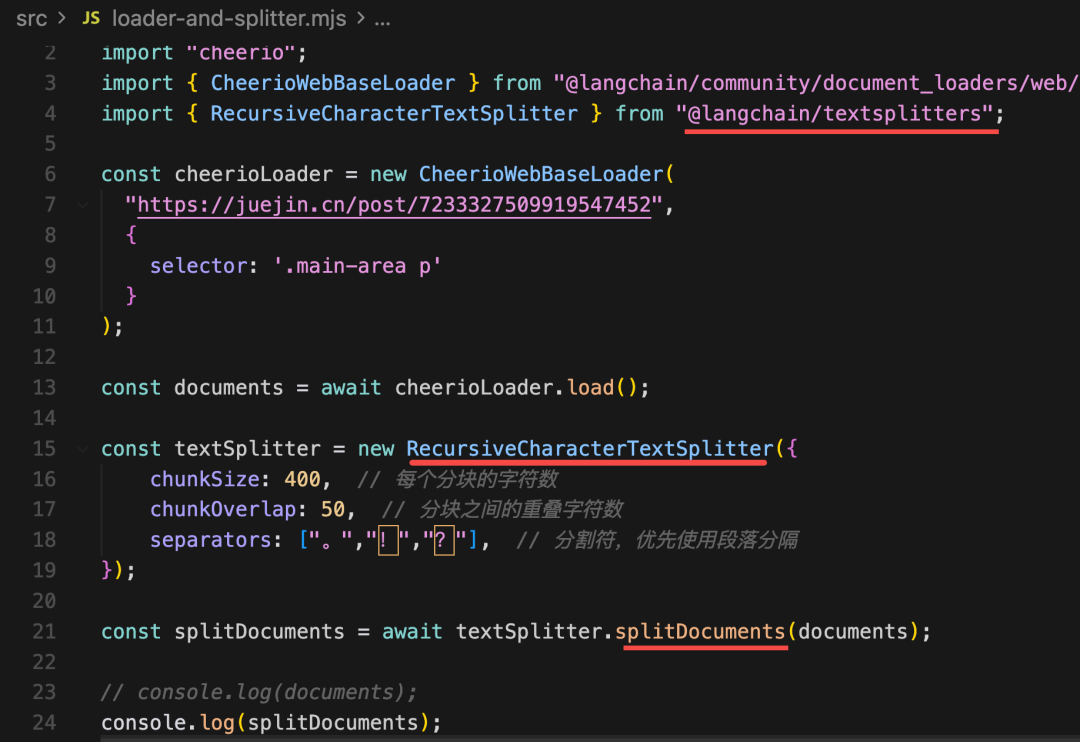Click the selector '.main-area p' string
1080x742 pixels.
coord(357,266)
